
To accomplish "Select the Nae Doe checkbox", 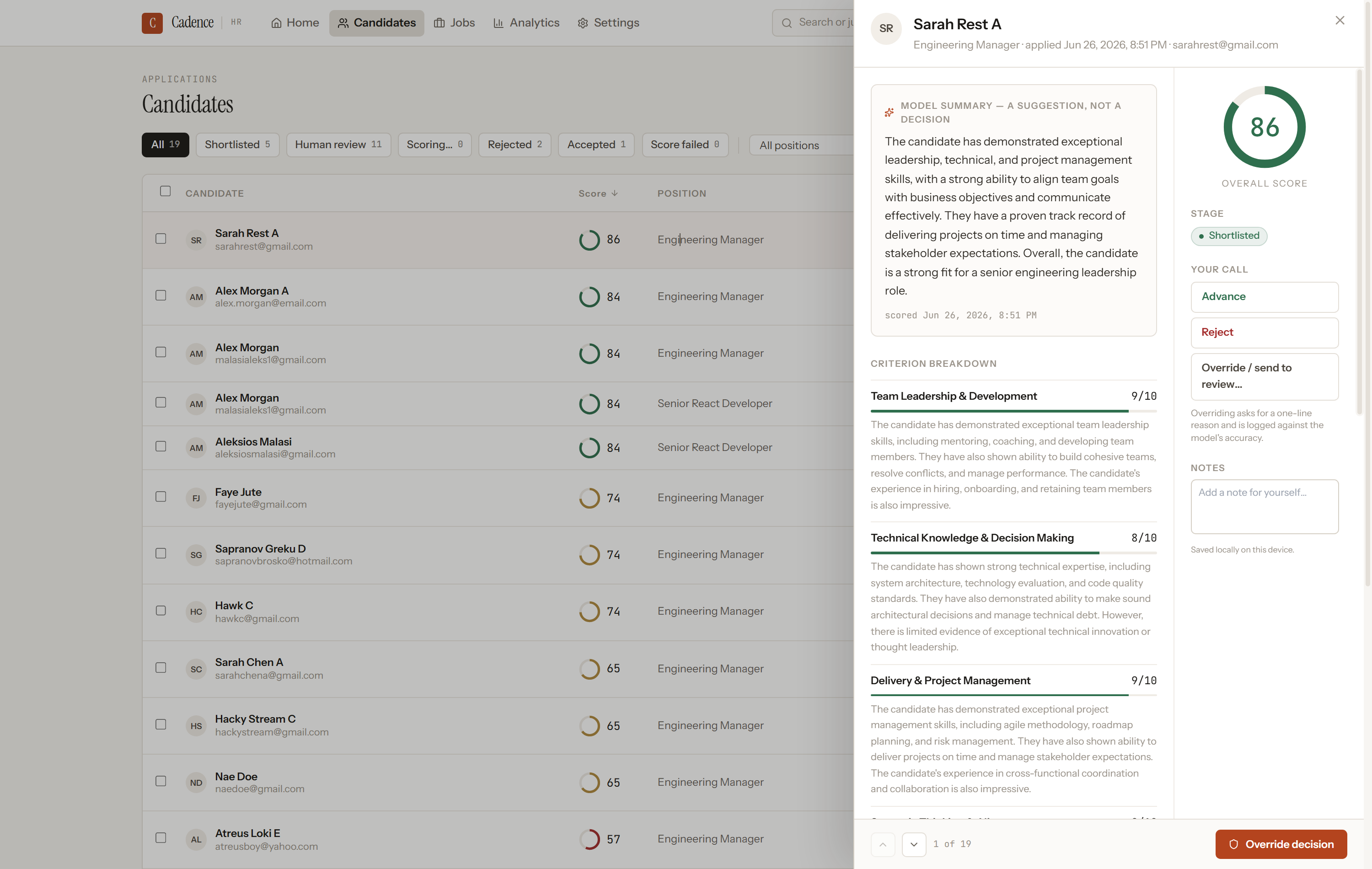I will (x=161, y=781).
